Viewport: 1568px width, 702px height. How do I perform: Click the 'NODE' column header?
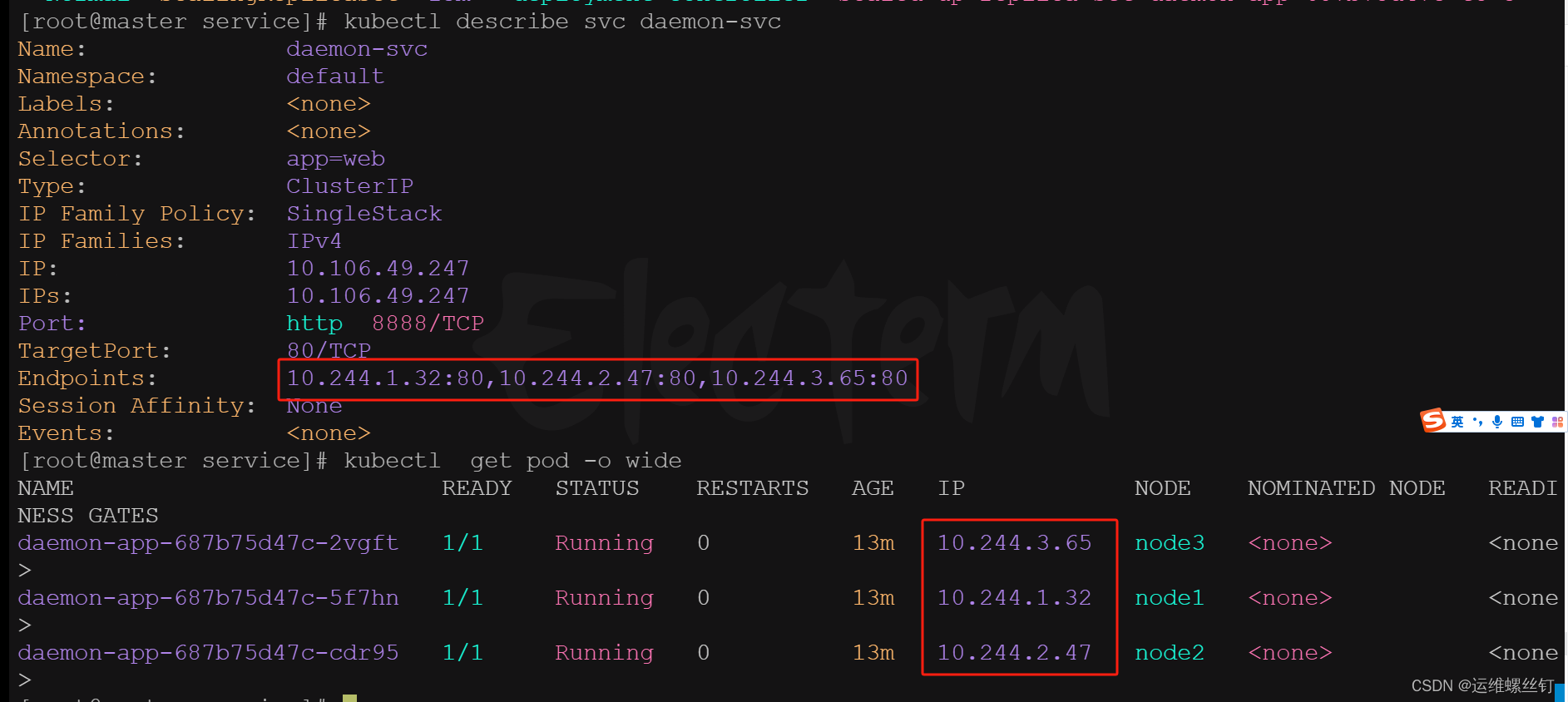coord(1163,488)
